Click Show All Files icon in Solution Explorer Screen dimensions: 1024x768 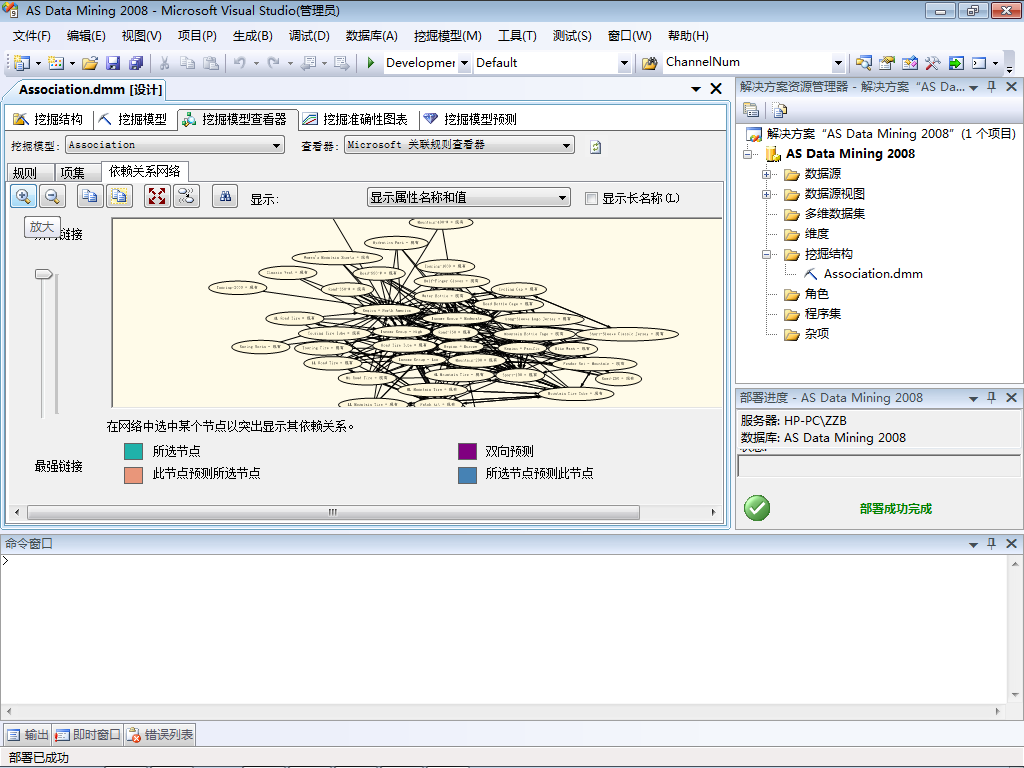[780, 110]
